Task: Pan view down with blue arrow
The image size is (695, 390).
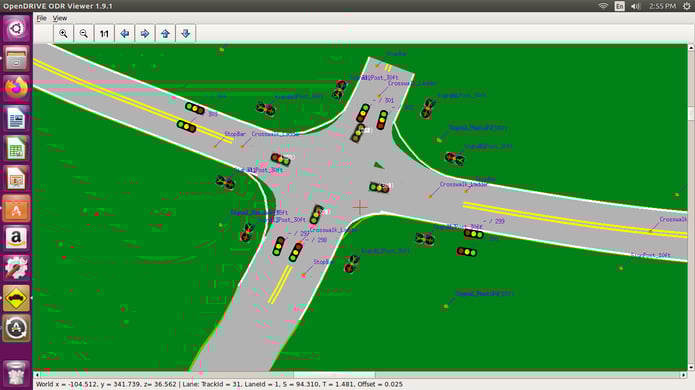Action: (186, 34)
